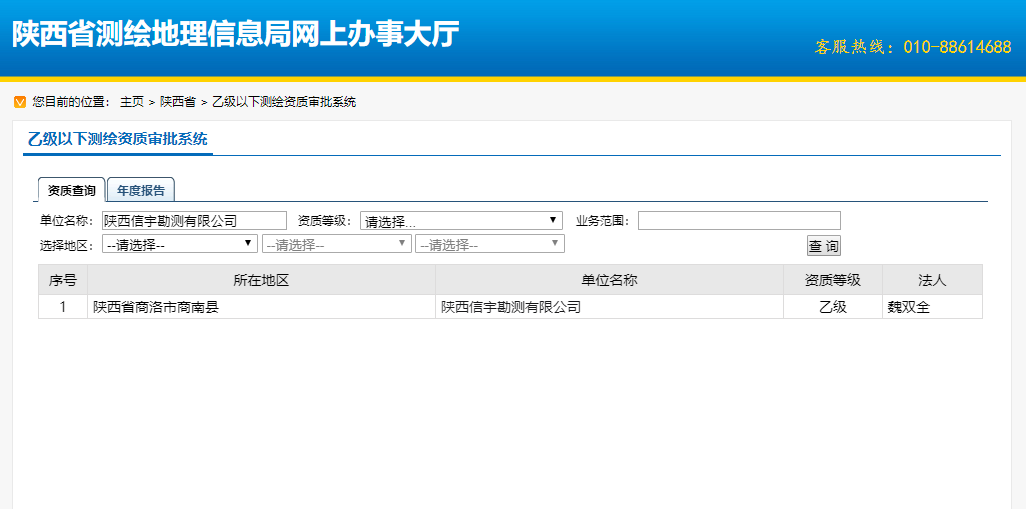1026x509 pixels.
Task: Click the orange location icon in breadcrumb
Action: pos(19,102)
